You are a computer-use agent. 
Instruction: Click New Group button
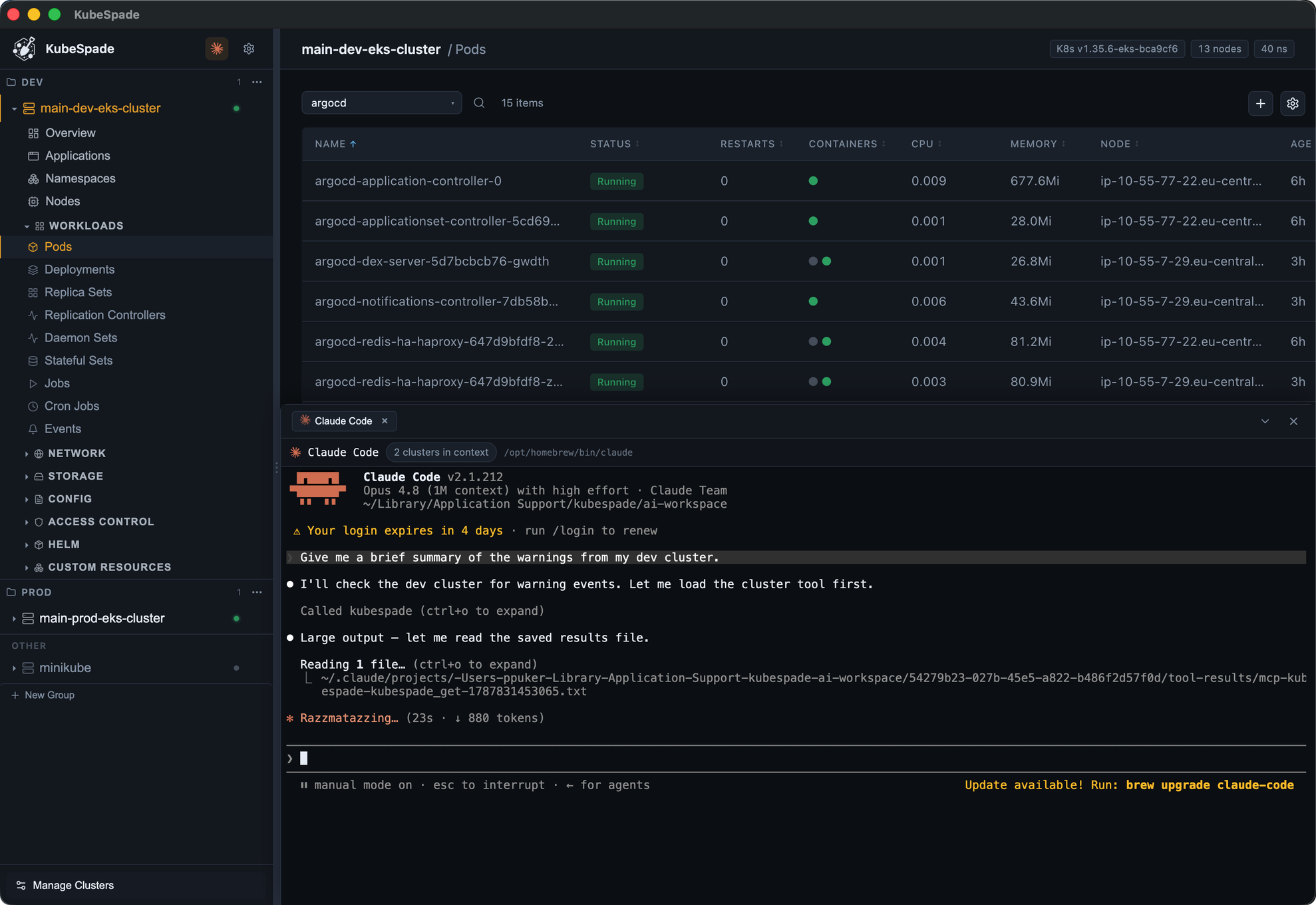pyautogui.click(x=43, y=695)
